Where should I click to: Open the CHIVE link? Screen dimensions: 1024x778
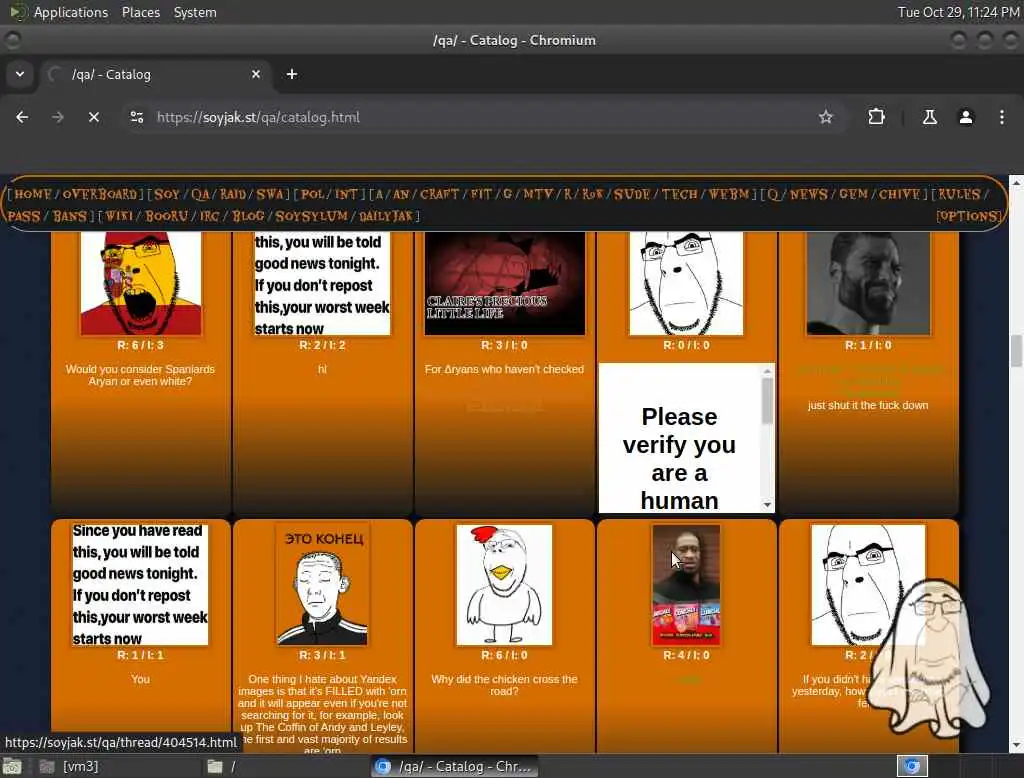click(x=899, y=194)
